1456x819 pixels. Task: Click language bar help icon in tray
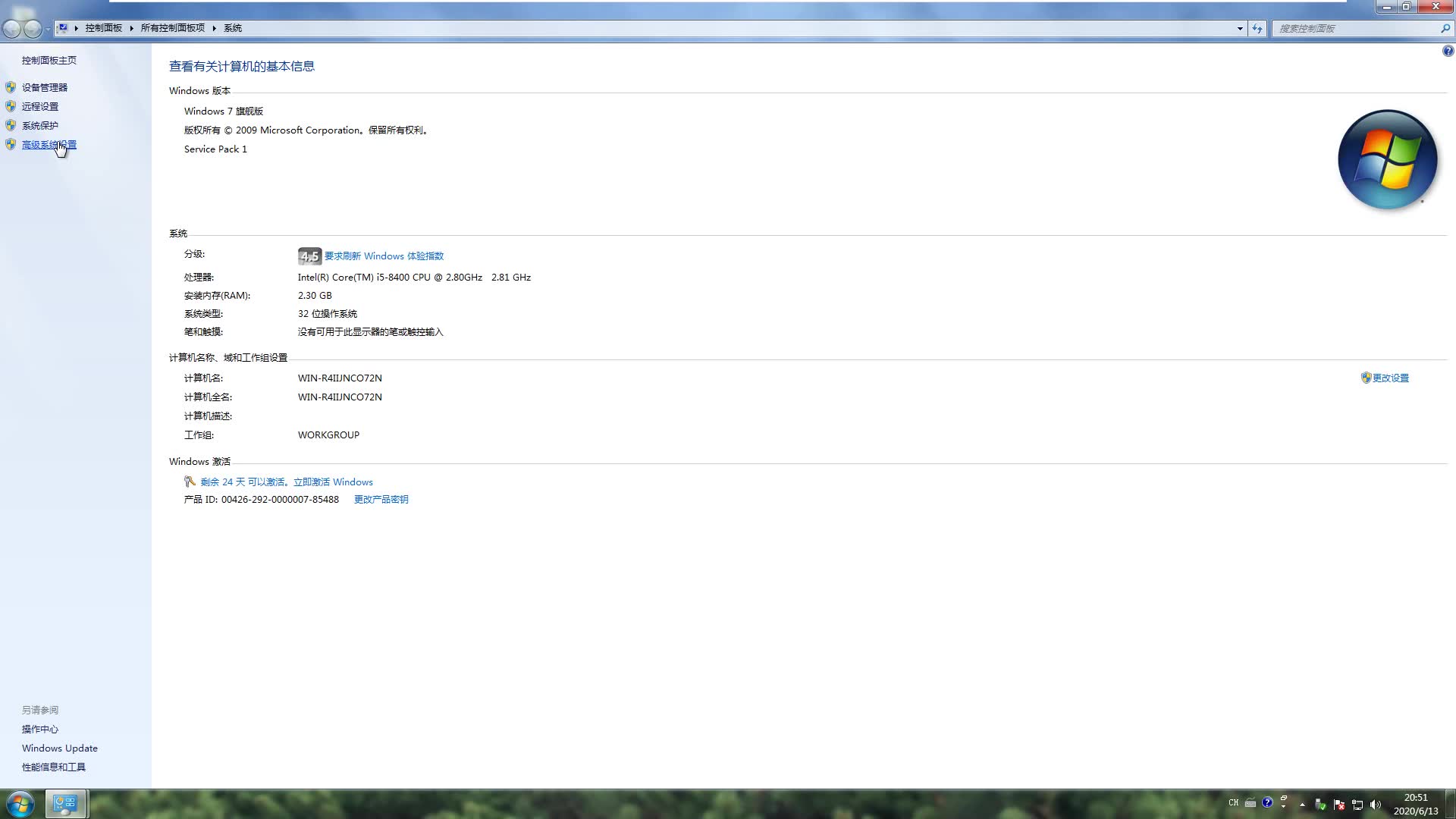(1267, 802)
